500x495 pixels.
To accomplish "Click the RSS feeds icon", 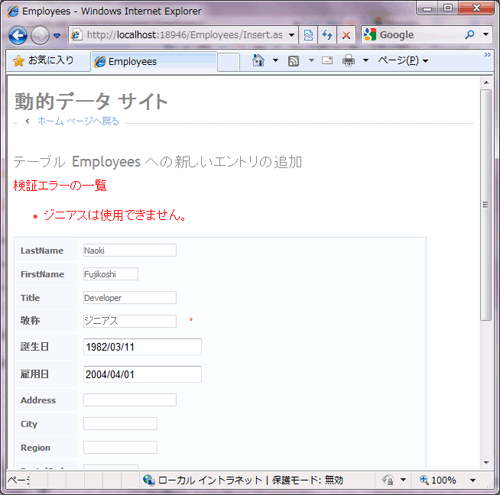I will [293, 61].
